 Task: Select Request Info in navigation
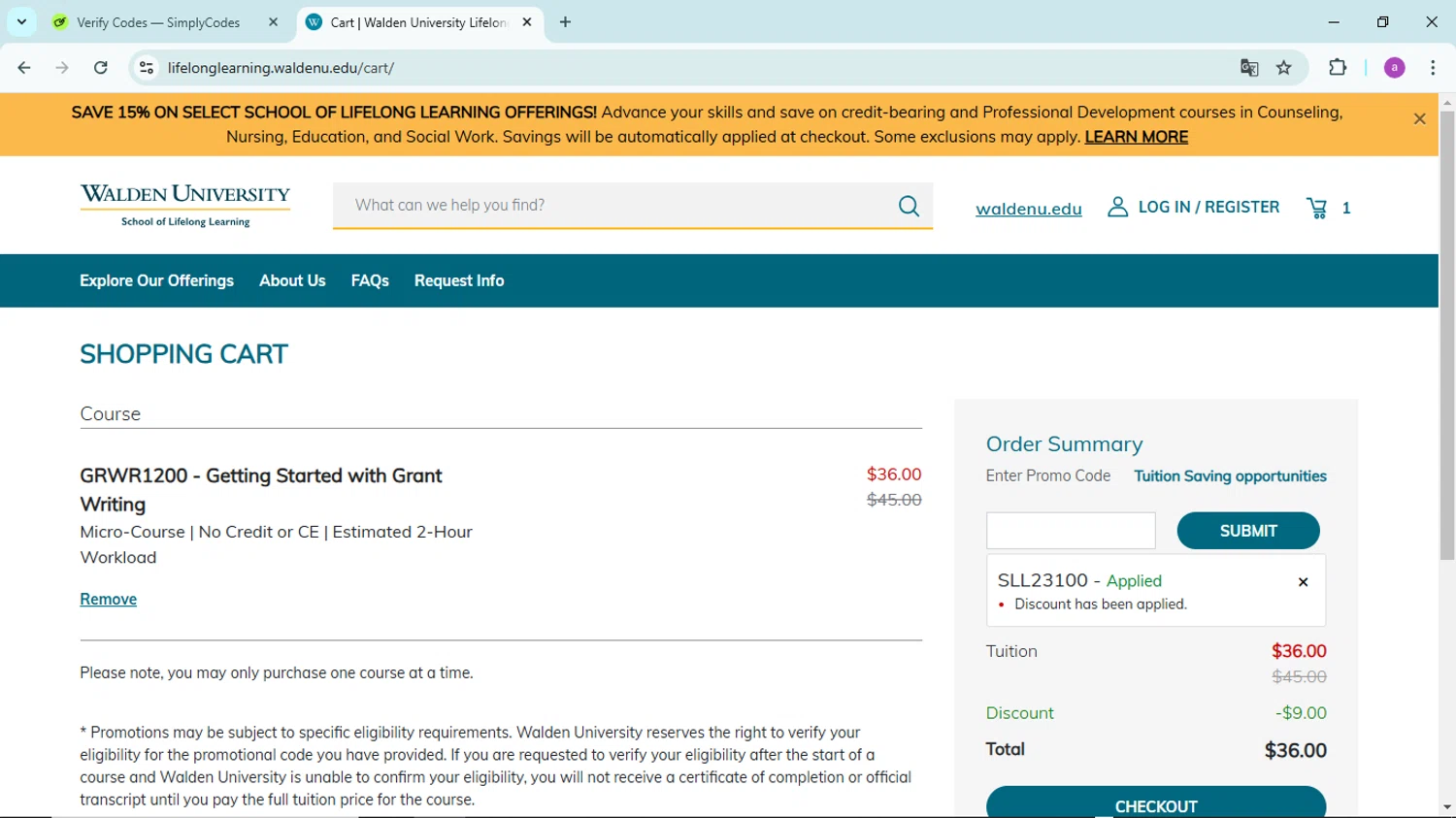(459, 280)
